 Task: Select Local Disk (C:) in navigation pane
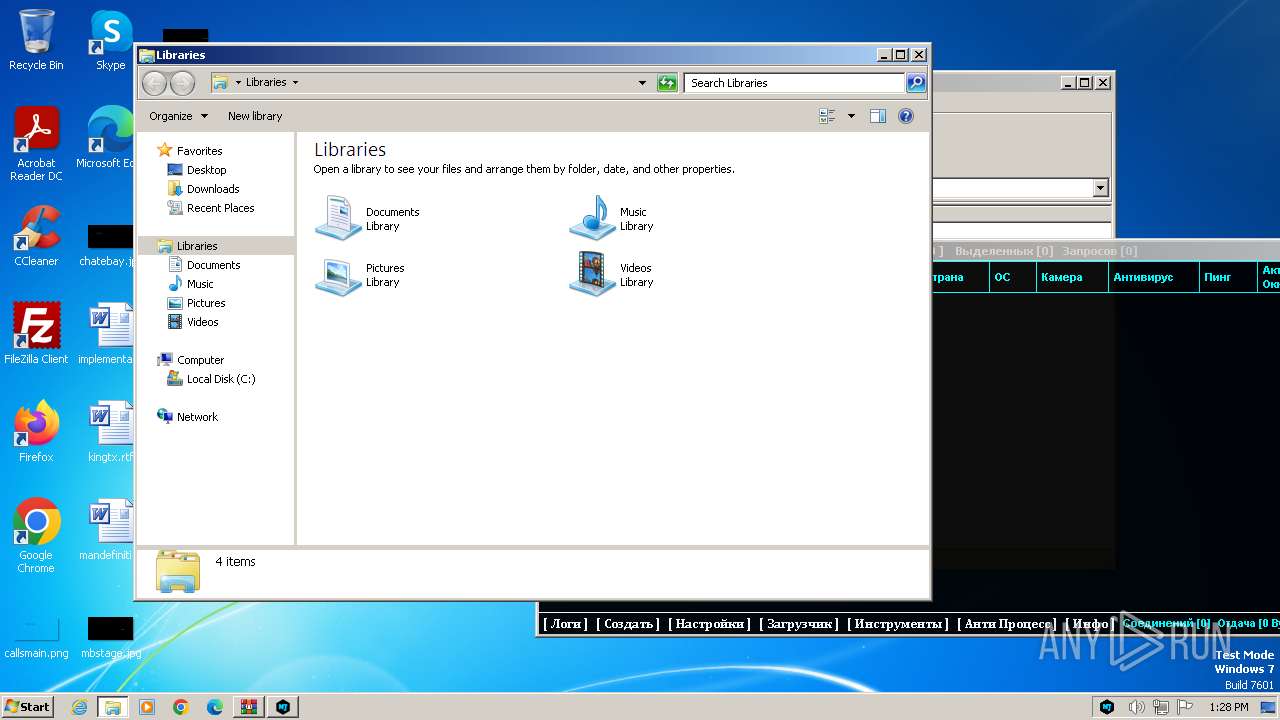(220, 379)
